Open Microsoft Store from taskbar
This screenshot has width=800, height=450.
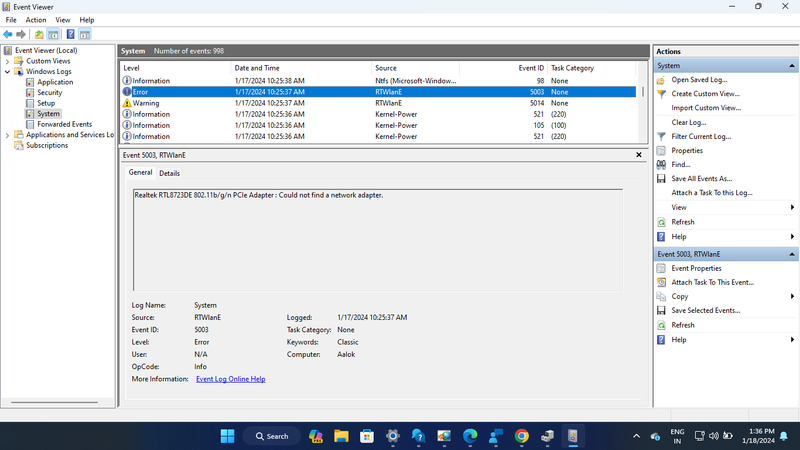367,436
